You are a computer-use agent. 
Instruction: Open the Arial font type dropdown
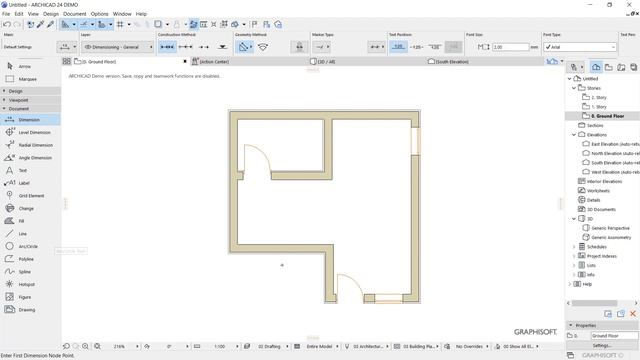(580, 47)
